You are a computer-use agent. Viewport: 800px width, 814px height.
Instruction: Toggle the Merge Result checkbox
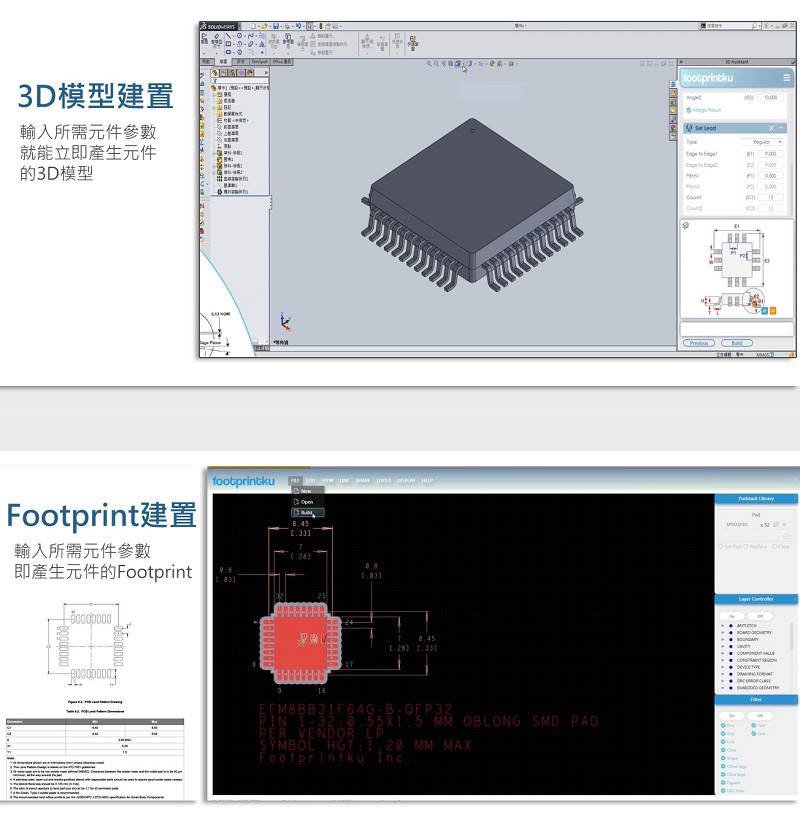coord(689,110)
